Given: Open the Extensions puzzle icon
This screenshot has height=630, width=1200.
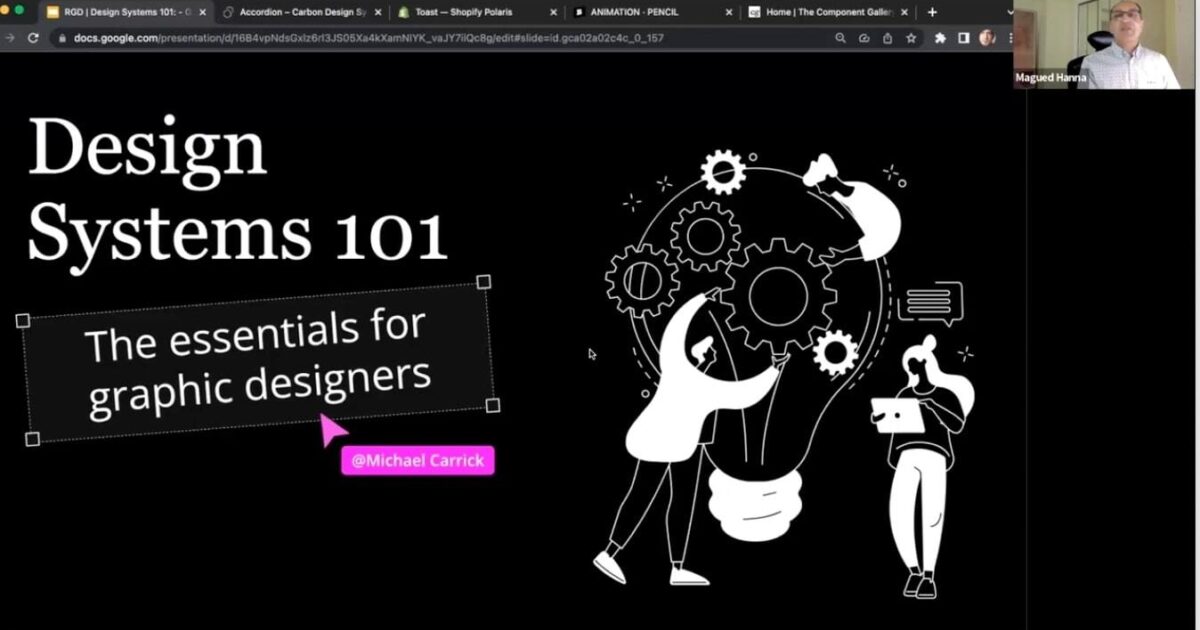Looking at the screenshot, I should [x=940, y=38].
